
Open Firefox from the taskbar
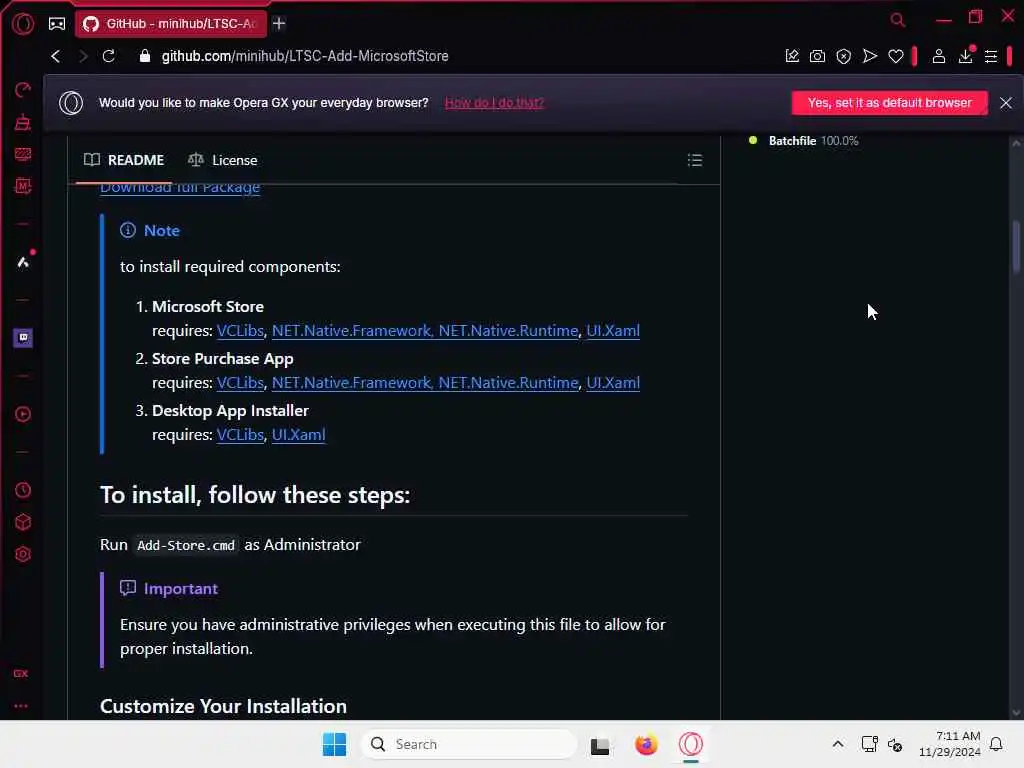(646, 744)
